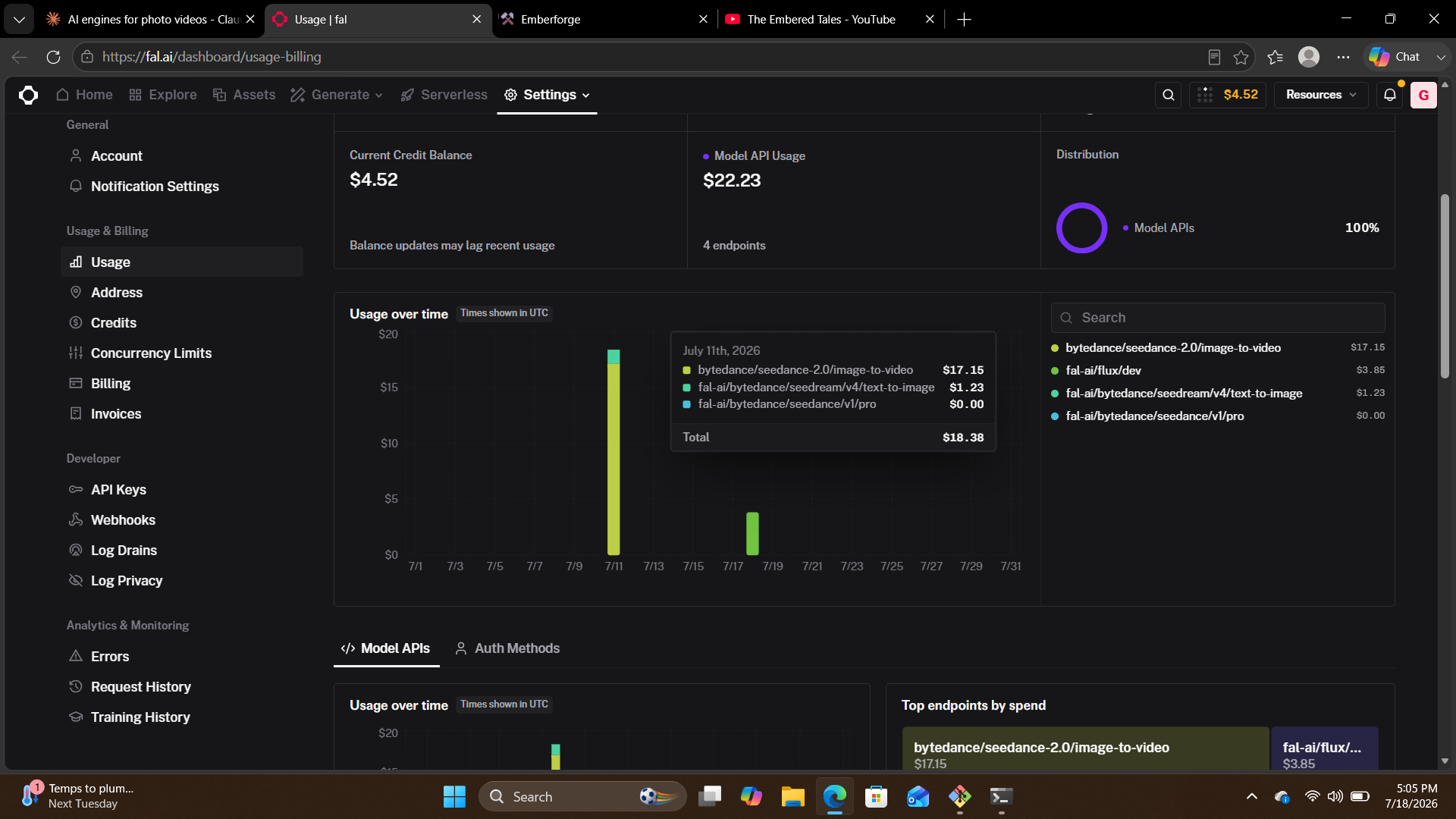This screenshot has width=1456, height=819.
Task: Switch to the Emberforge browser tab
Action: pos(603,20)
